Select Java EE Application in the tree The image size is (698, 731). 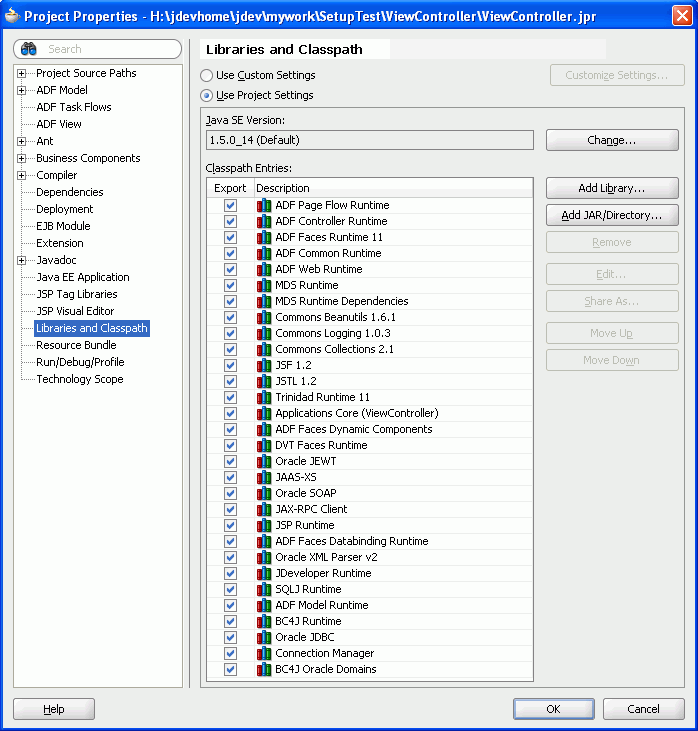click(83, 277)
